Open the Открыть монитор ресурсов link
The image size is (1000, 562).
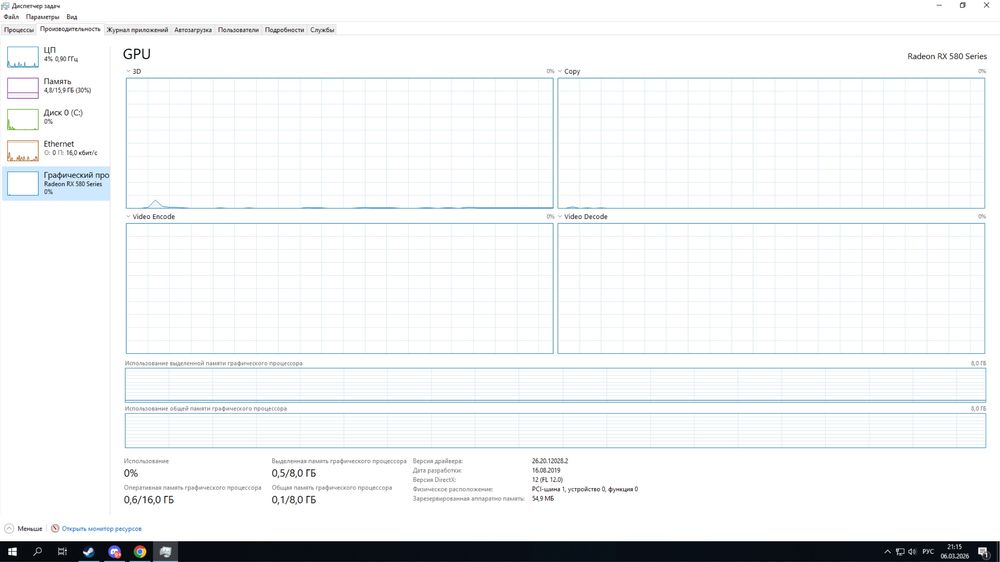tap(101, 529)
